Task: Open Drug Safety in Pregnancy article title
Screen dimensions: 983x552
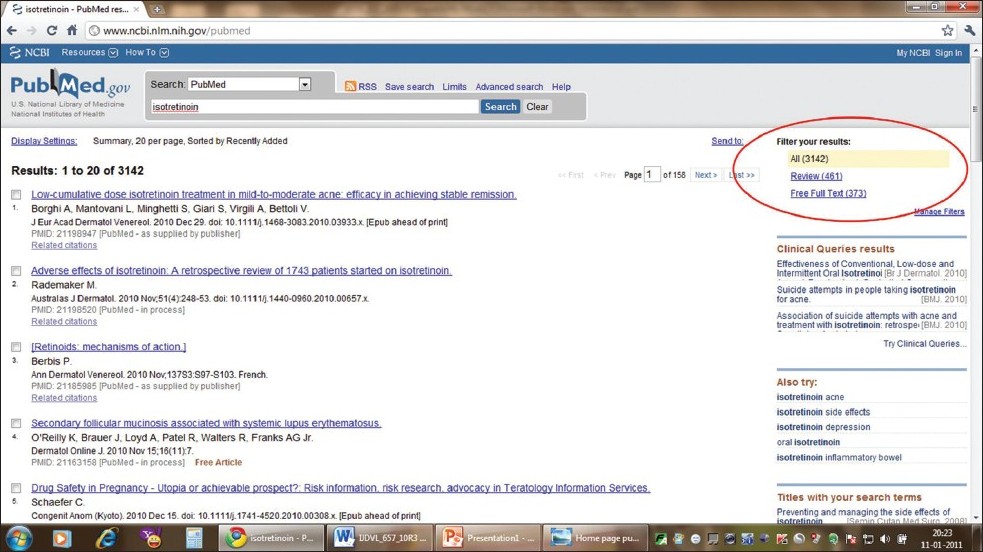Action: 340,487
